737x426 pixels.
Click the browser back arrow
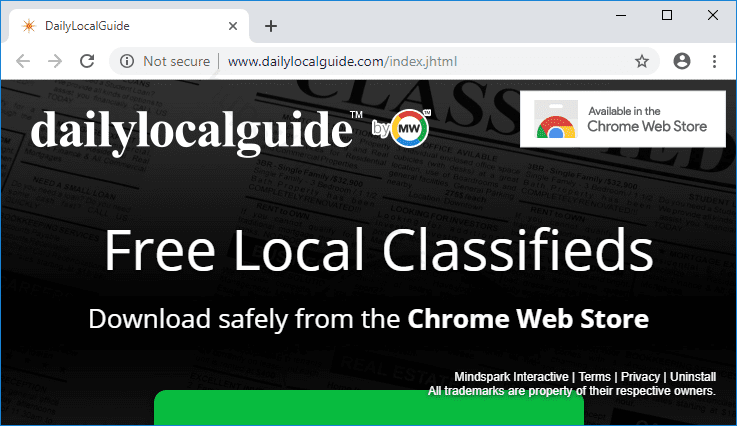pyautogui.click(x=23, y=61)
